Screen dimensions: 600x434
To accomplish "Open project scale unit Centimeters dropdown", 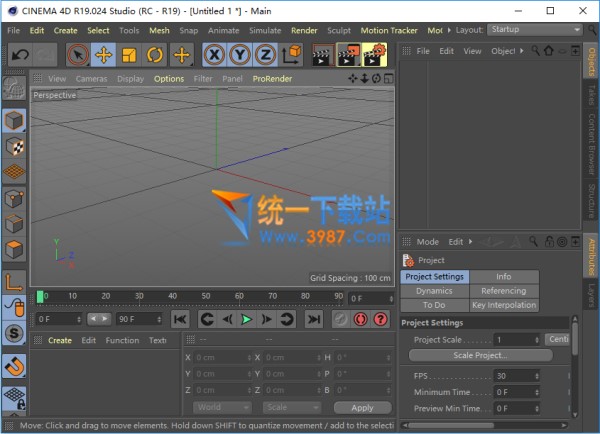I will click(558, 339).
